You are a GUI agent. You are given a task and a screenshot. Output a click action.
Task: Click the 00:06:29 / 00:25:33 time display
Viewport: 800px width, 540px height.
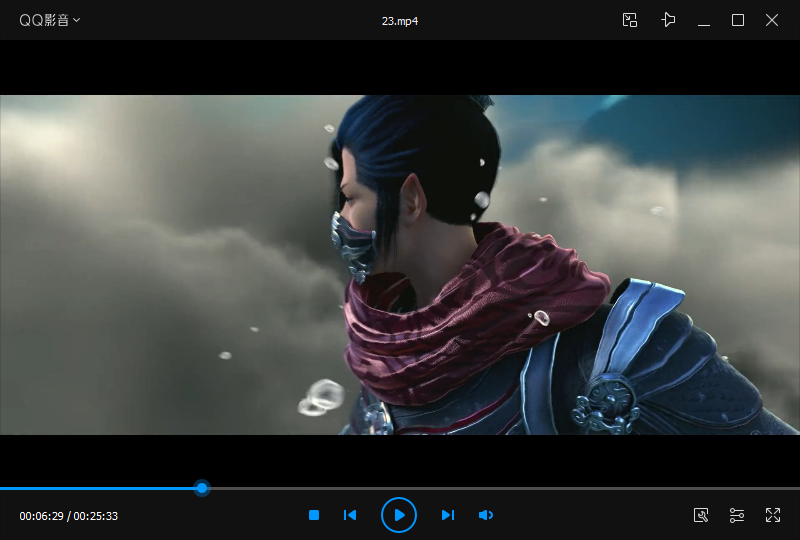[x=68, y=516]
